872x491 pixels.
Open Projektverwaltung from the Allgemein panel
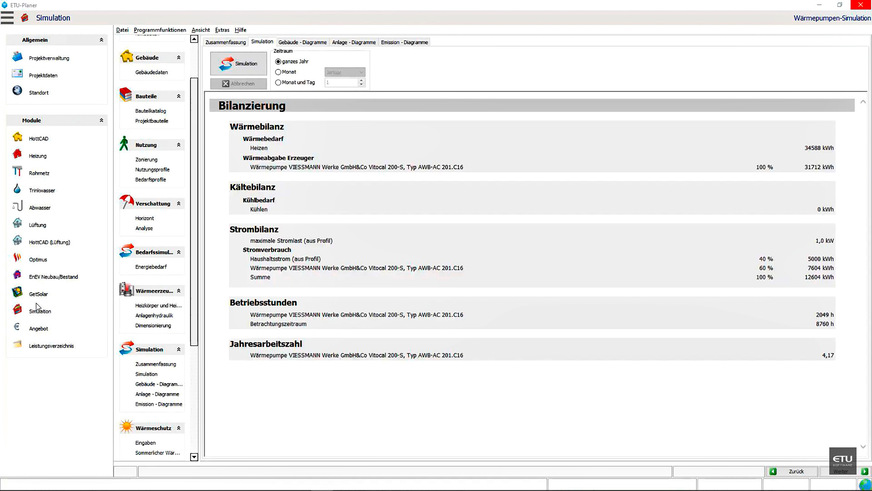tap(49, 58)
